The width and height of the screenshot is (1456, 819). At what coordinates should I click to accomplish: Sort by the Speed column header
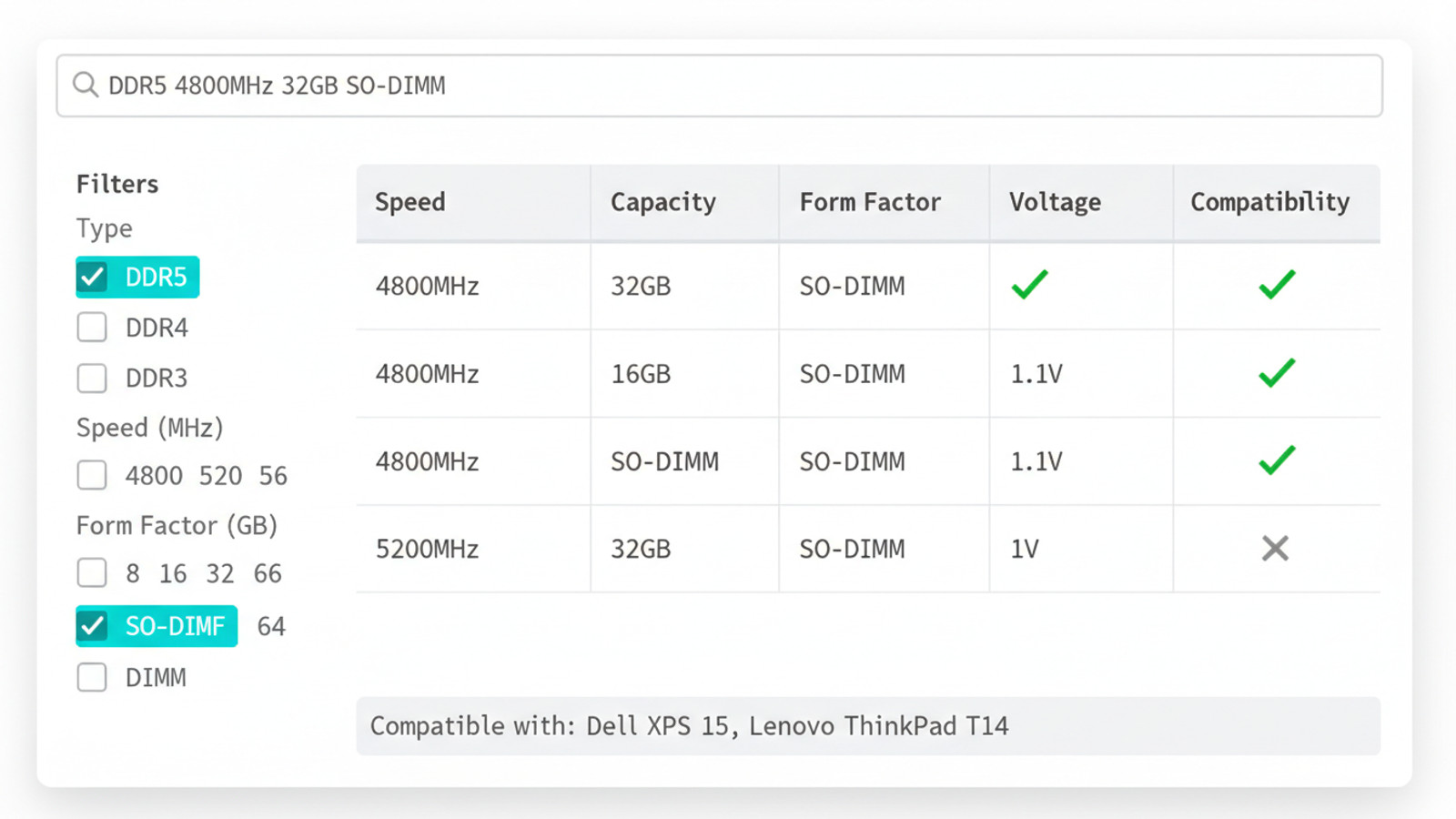point(410,202)
